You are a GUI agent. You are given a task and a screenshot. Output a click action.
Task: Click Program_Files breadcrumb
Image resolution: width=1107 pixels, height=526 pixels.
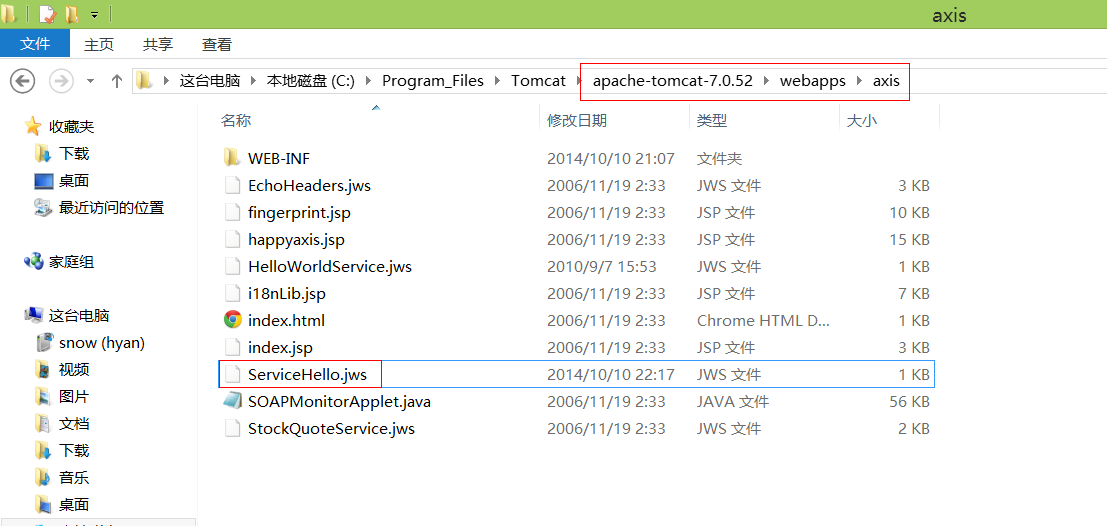pyautogui.click(x=433, y=80)
